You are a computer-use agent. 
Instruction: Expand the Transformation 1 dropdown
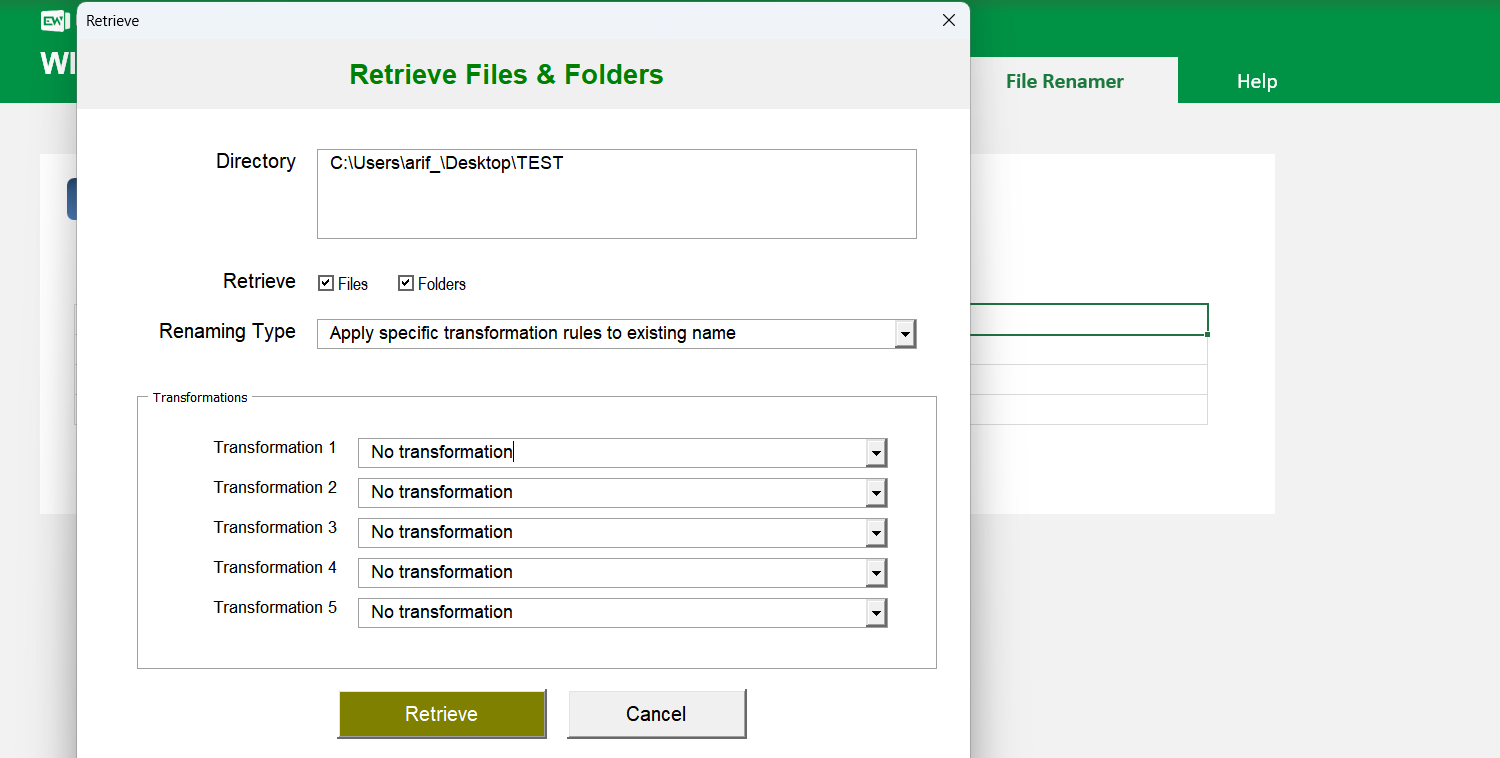(877, 452)
